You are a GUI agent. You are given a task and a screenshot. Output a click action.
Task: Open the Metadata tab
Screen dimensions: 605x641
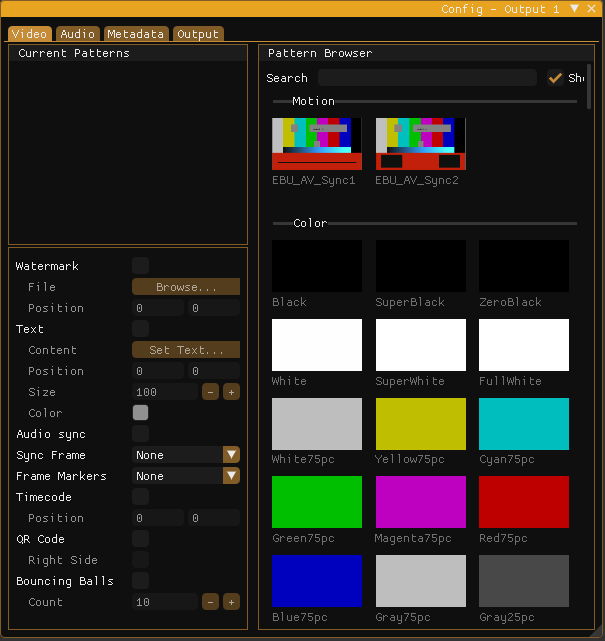[x=136, y=34]
